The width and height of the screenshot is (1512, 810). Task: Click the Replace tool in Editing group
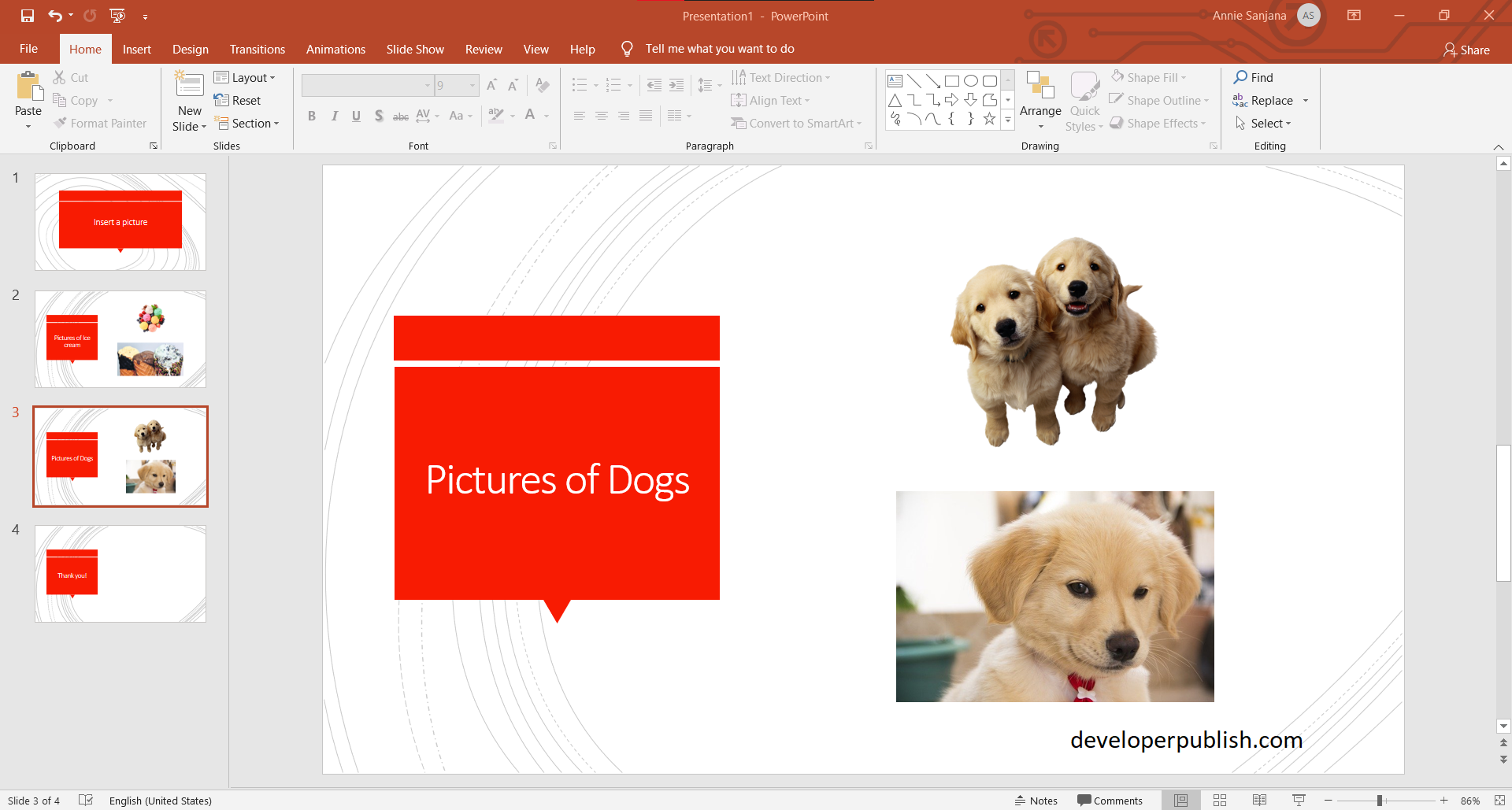tap(1269, 100)
